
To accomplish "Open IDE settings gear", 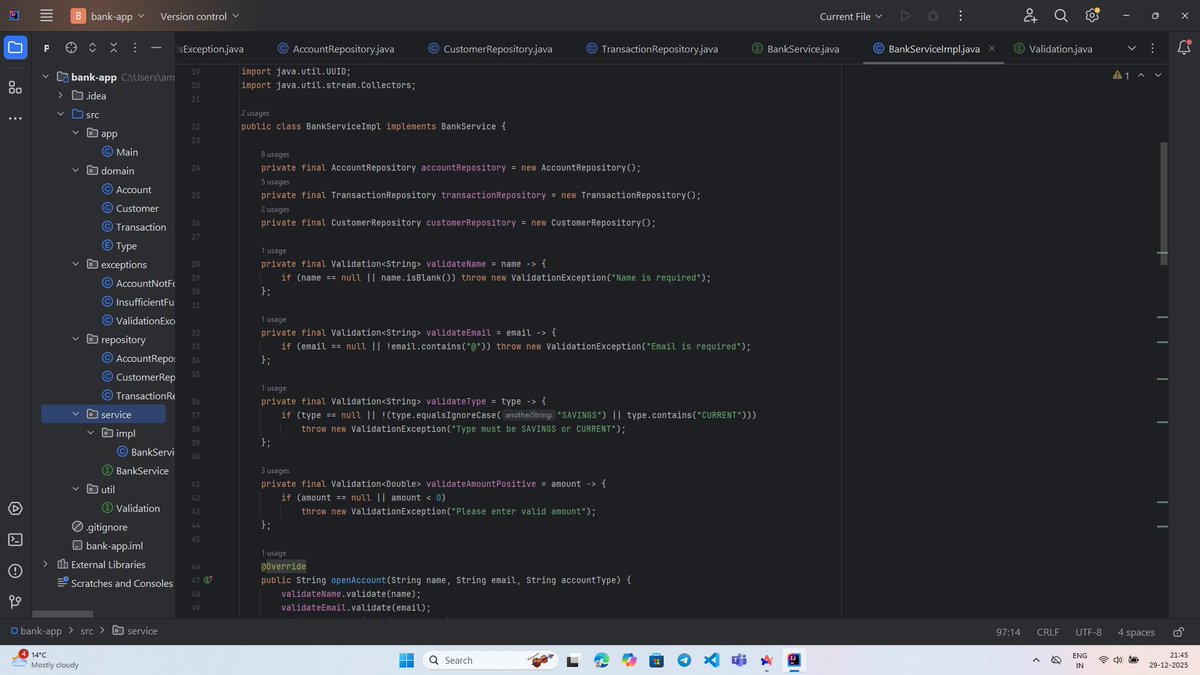I will pyautogui.click(x=1092, y=16).
